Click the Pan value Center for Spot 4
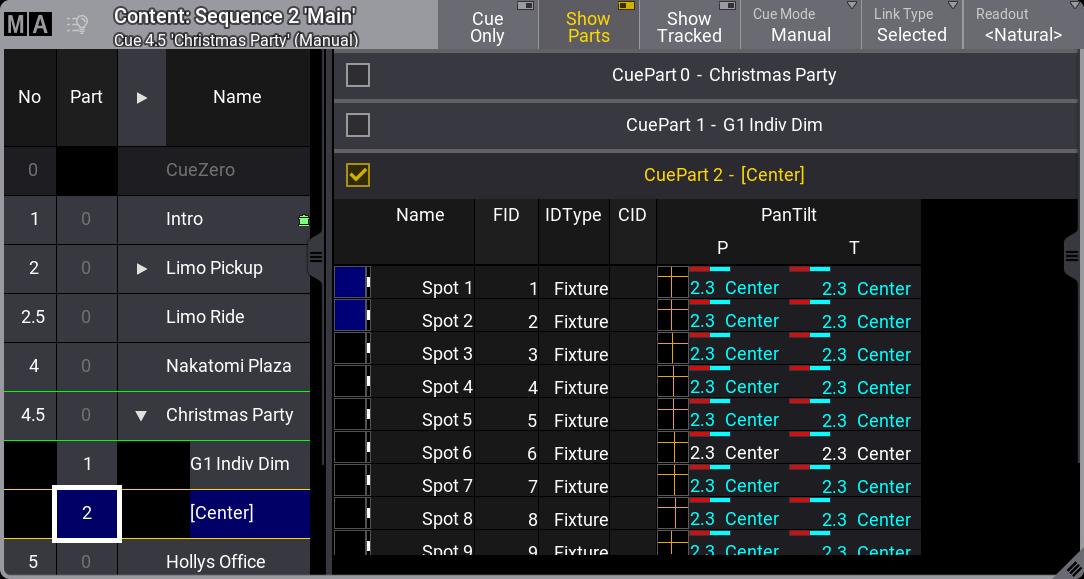Screen dimensions: 1084x579 tap(751, 387)
